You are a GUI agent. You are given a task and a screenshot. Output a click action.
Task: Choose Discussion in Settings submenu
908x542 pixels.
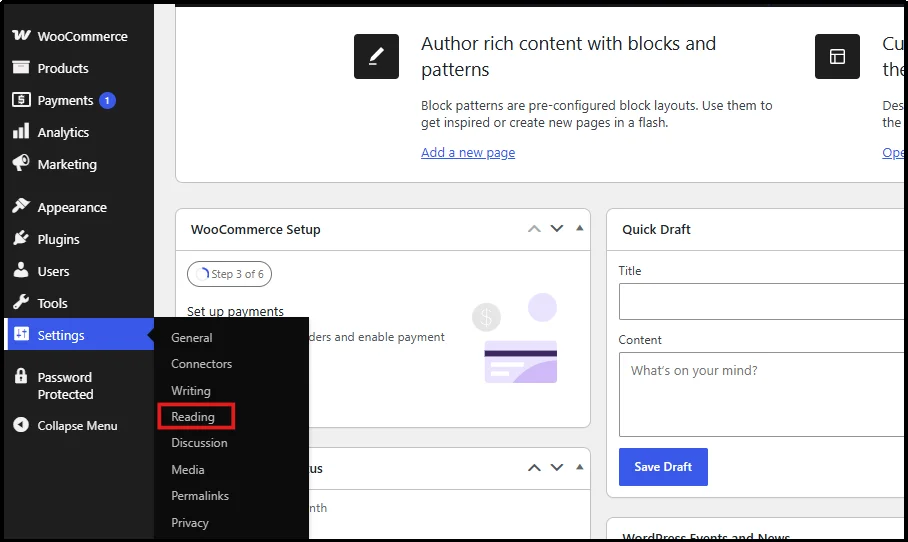click(x=199, y=442)
